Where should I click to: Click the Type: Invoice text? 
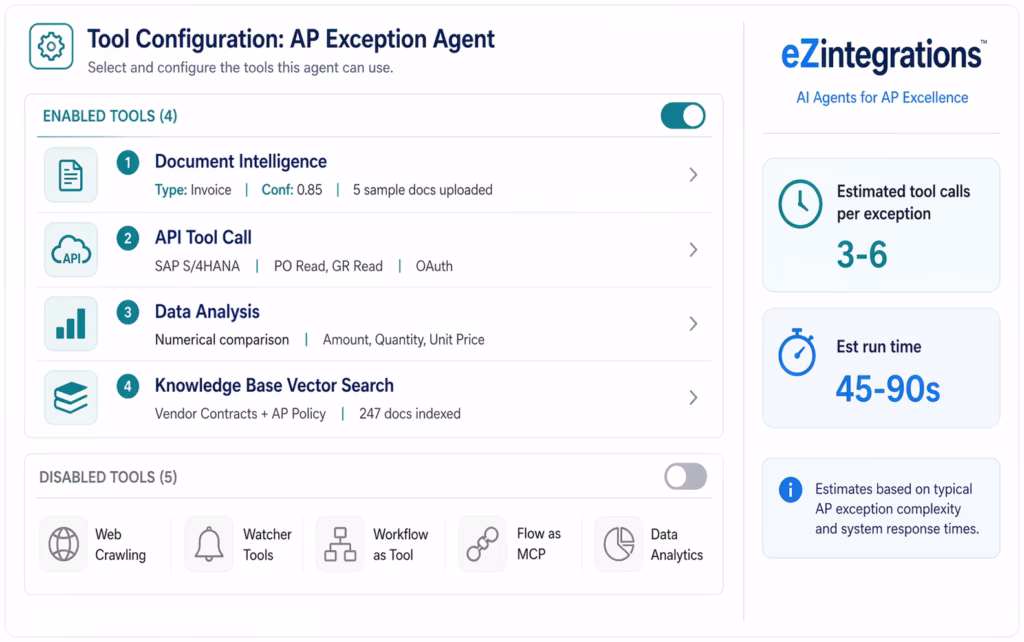coord(193,190)
